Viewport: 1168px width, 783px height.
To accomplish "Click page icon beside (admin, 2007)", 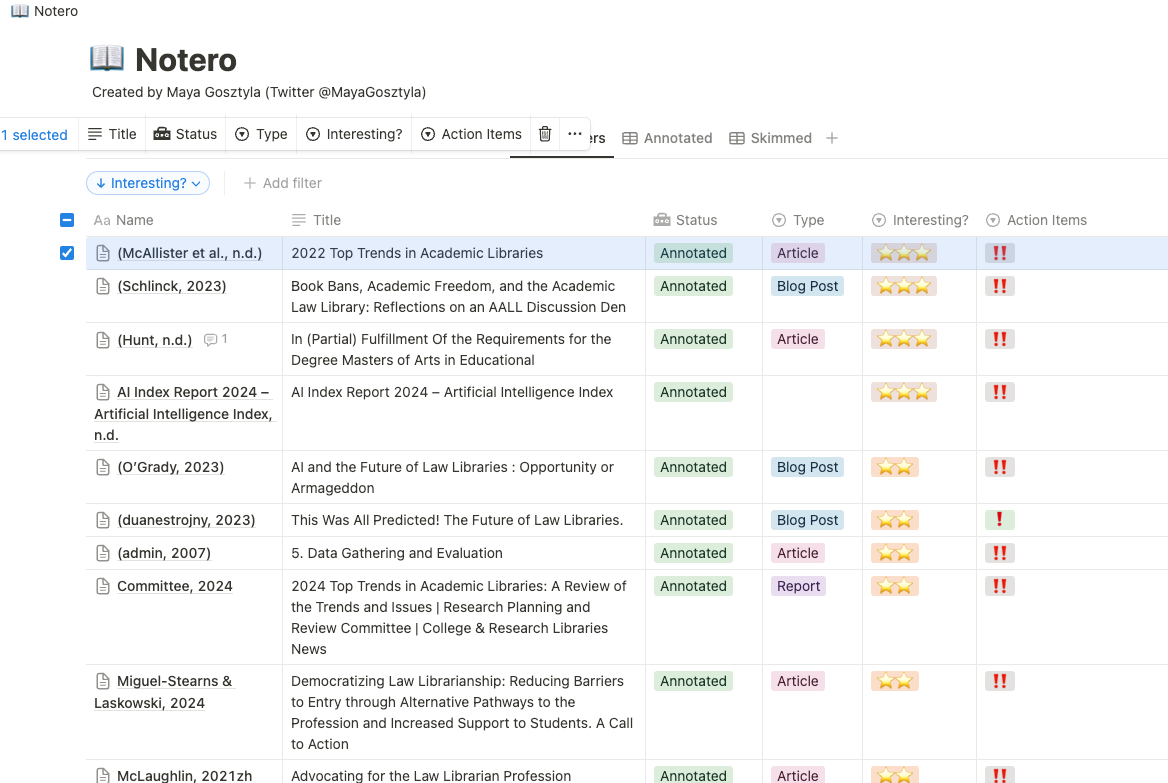I will 102,553.
